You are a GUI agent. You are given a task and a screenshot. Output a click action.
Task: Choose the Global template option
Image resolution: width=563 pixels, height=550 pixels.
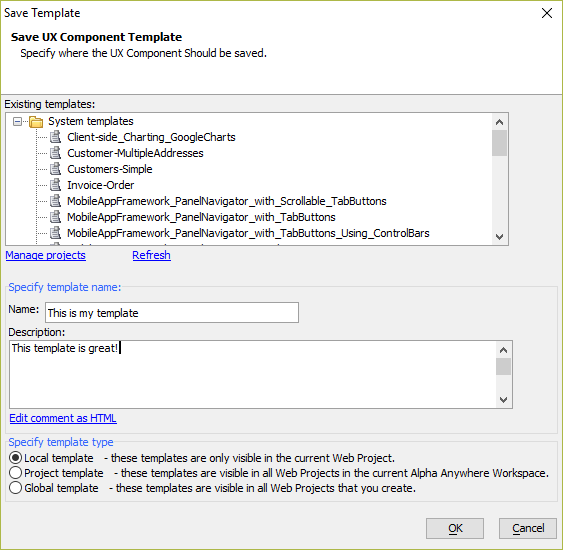(x=15, y=488)
